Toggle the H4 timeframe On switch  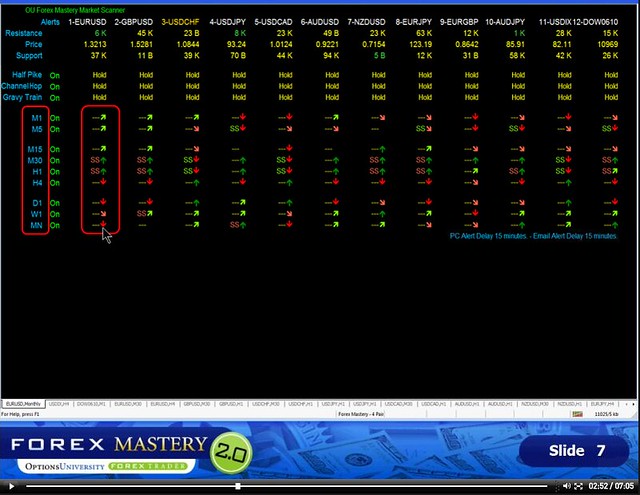55,183
